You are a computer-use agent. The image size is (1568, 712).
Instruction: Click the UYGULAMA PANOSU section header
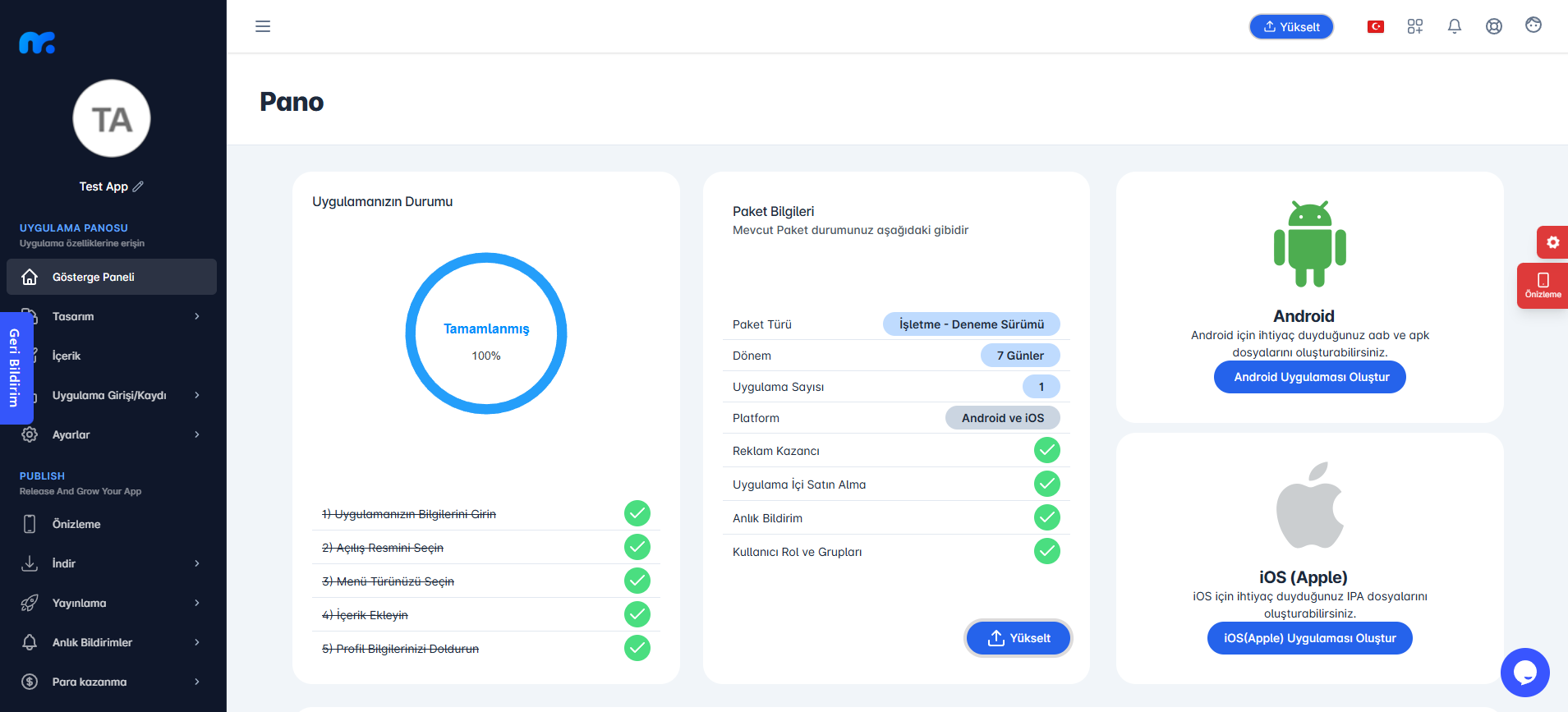(x=74, y=227)
